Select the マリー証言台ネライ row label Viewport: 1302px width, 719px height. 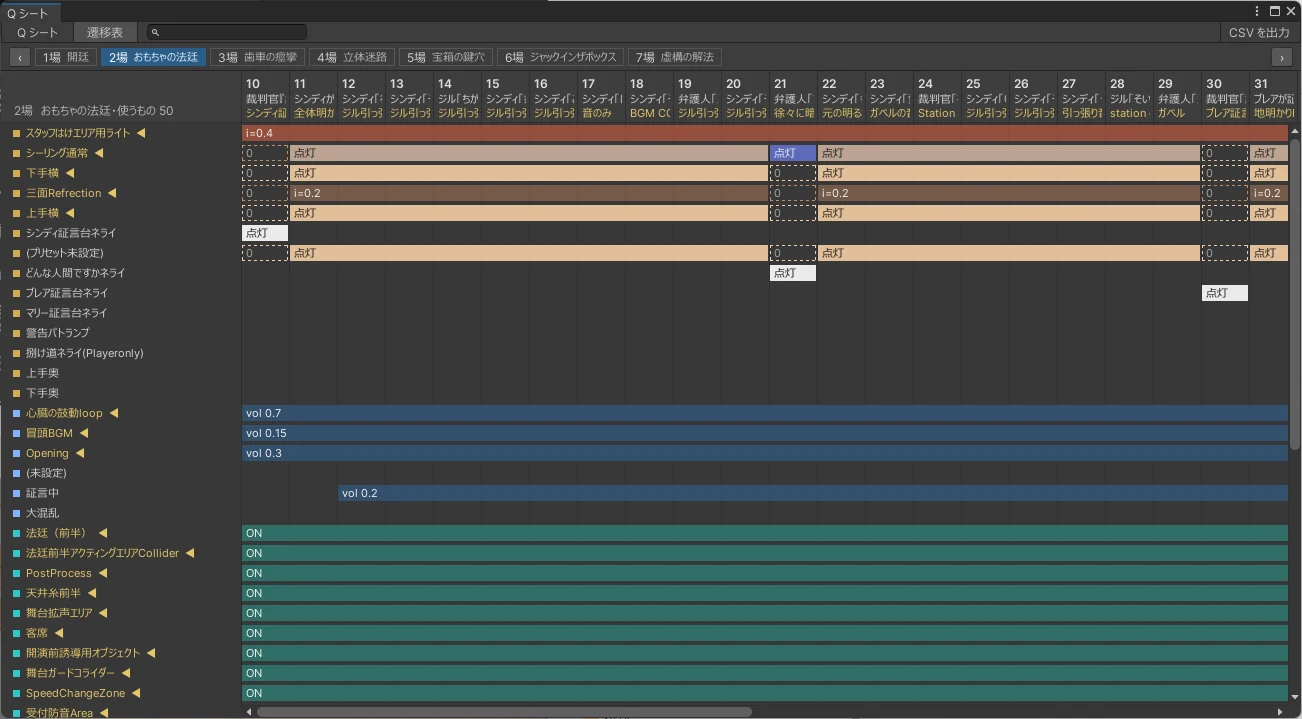66,313
